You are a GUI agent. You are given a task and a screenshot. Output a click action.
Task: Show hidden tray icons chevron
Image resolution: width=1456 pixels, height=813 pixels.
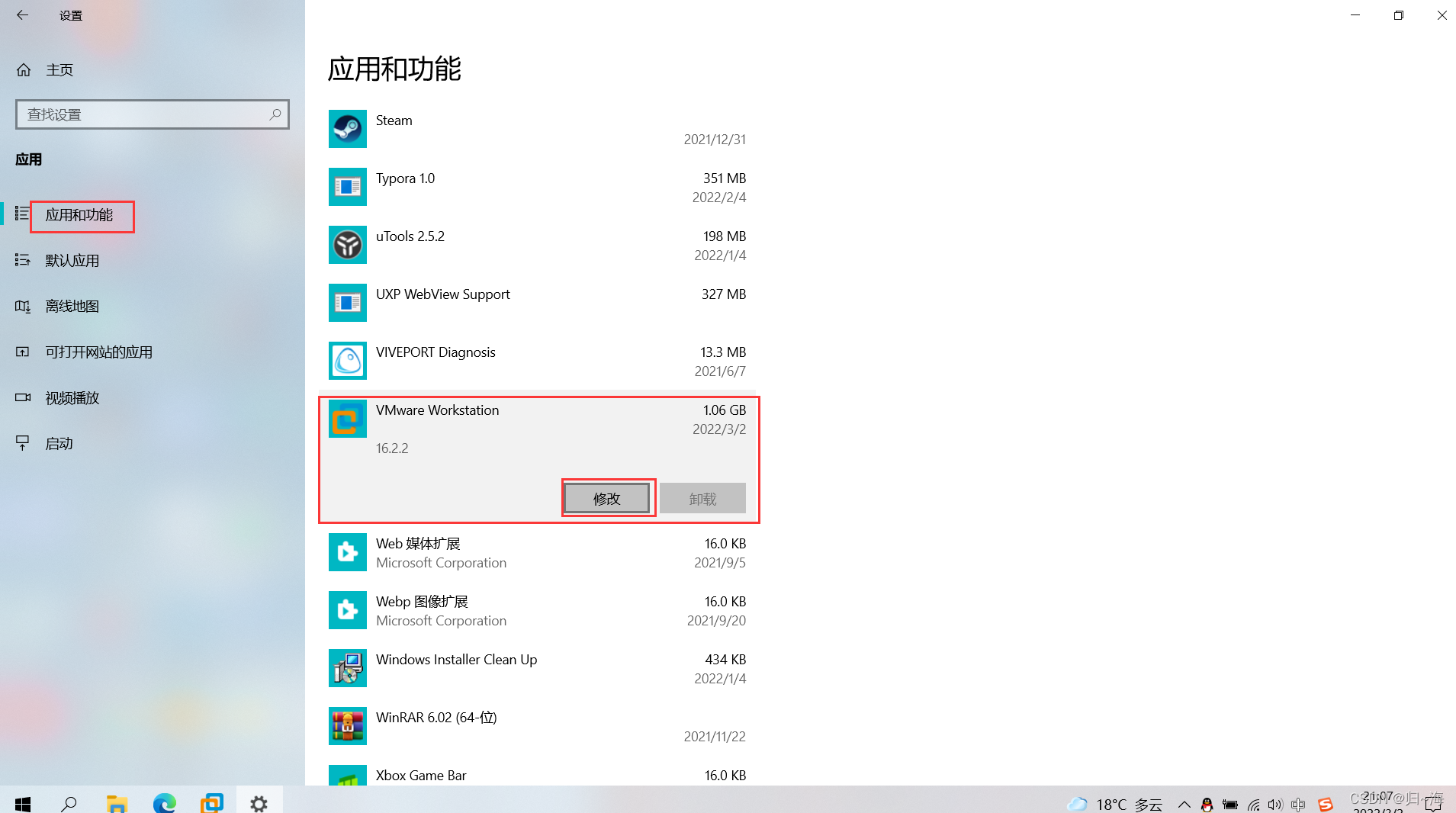1184,804
